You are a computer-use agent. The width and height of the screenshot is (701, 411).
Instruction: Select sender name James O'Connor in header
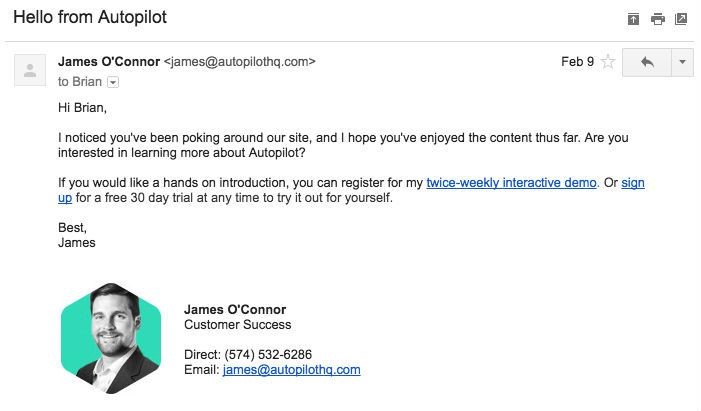pyautogui.click(x=109, y=62)
